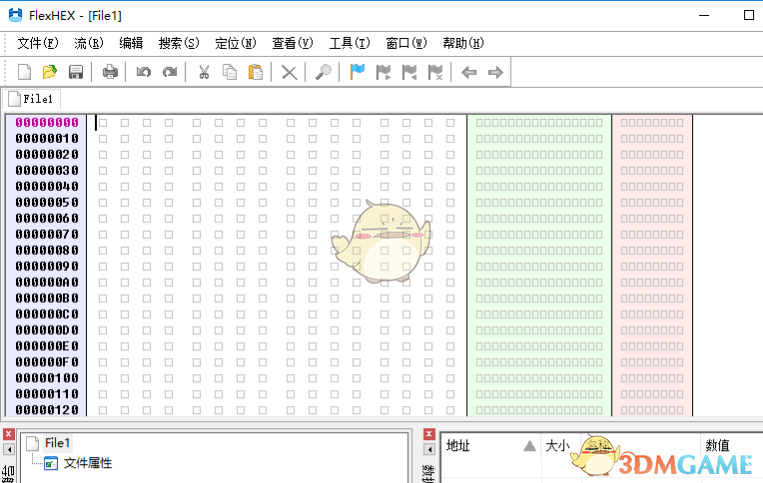Navigate back with left arrow icon
Viewport: 763px width, 483px height.
469,72
